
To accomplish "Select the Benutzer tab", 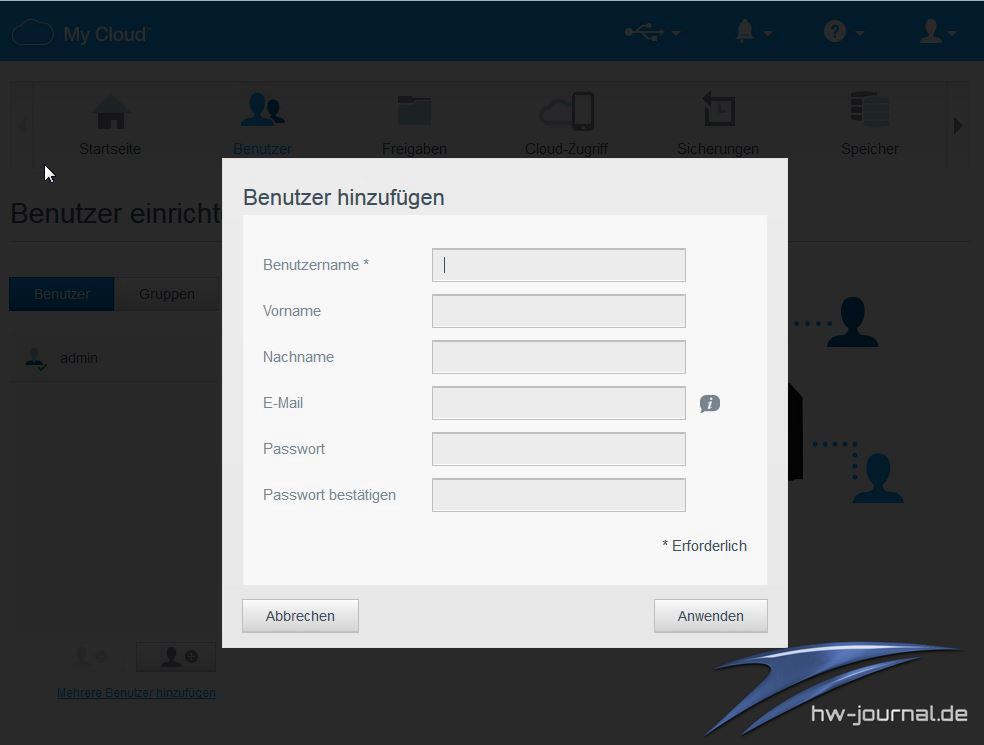I will [62, 294].
